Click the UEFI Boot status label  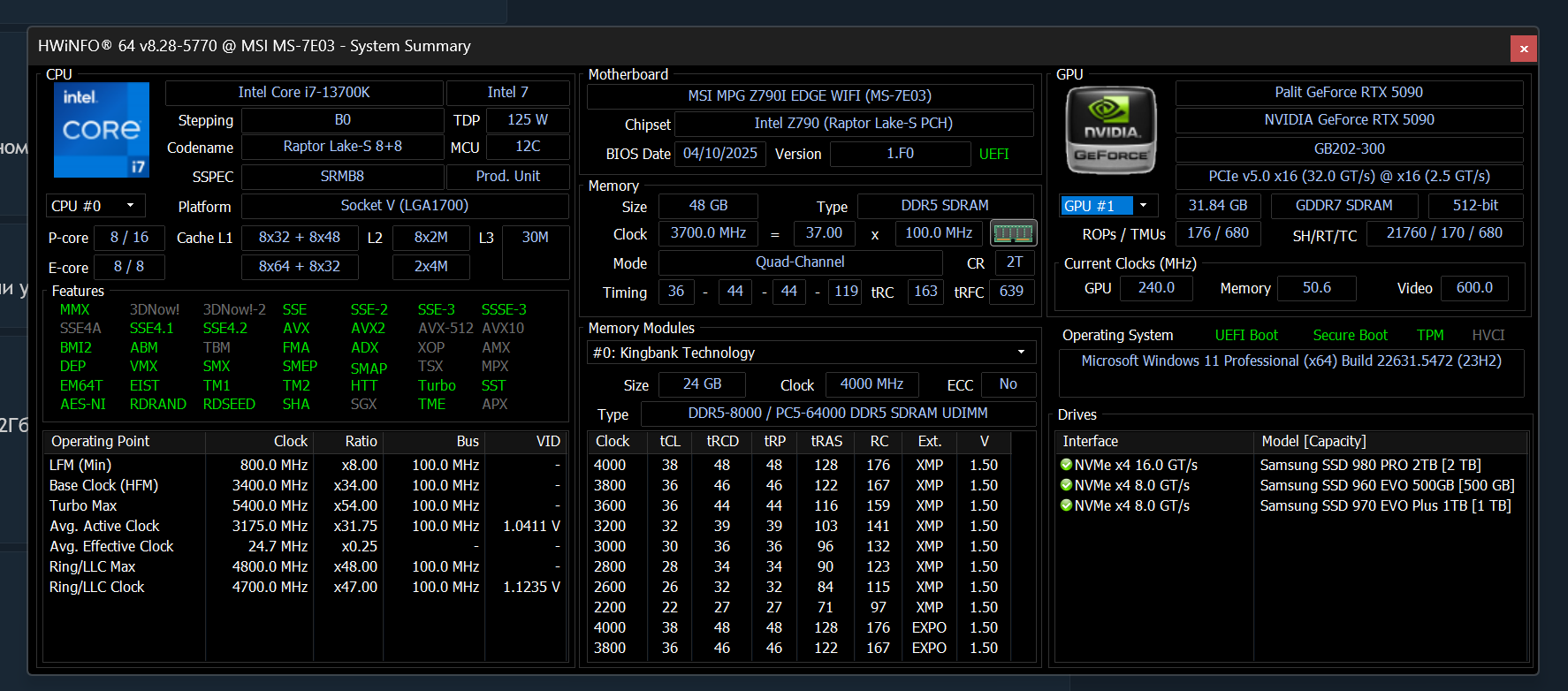point(1246,335)
